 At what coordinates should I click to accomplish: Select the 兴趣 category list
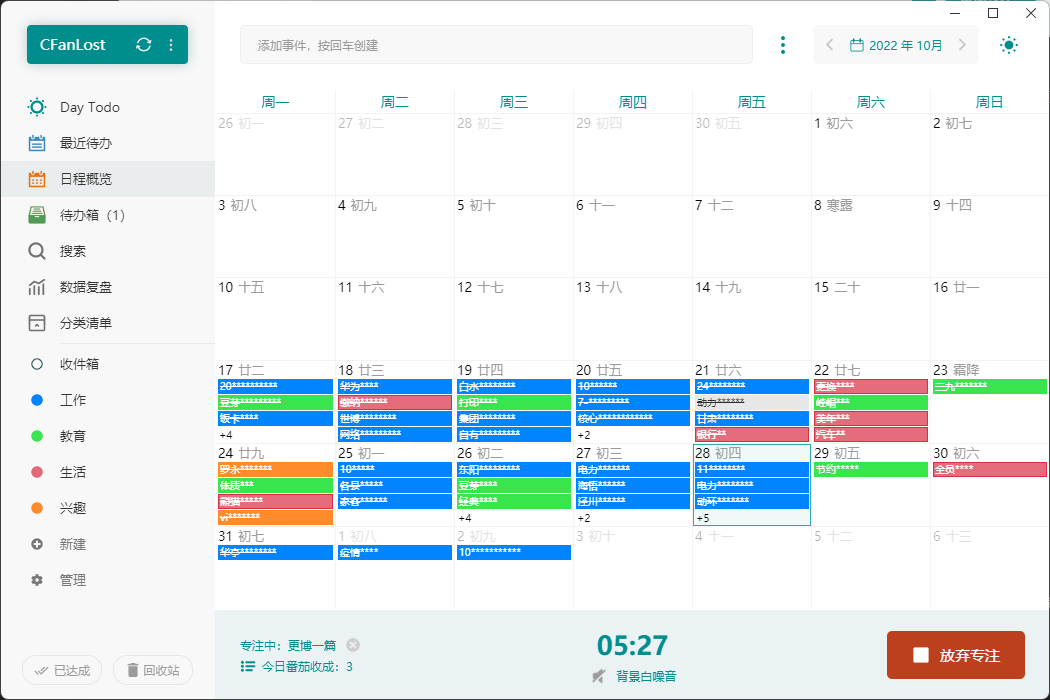(108, 508)
